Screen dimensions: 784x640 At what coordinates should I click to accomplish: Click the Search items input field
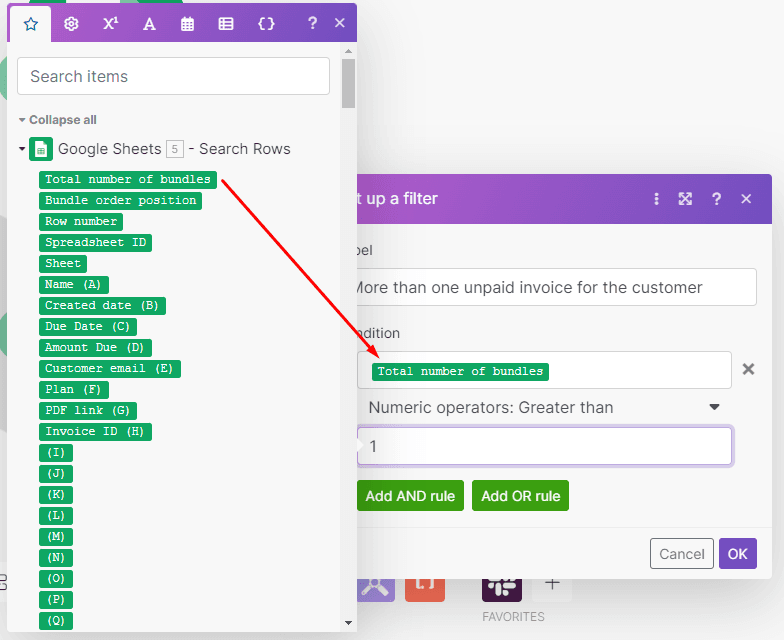[173, 76]
